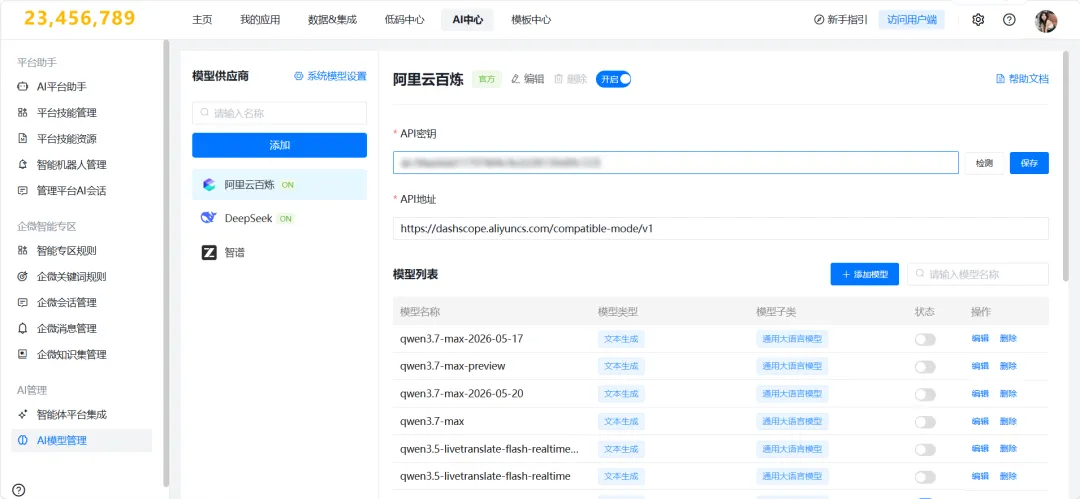
Task: Click 编辑 for qwen3.7-max-2026-05-20
Action: click(979, 394)
